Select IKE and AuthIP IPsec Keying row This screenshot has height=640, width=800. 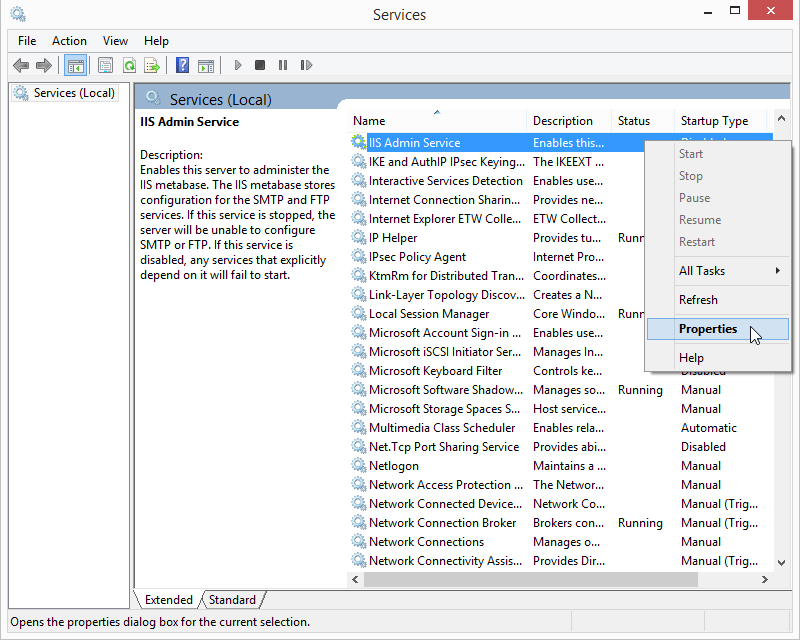tap(497, 162)
